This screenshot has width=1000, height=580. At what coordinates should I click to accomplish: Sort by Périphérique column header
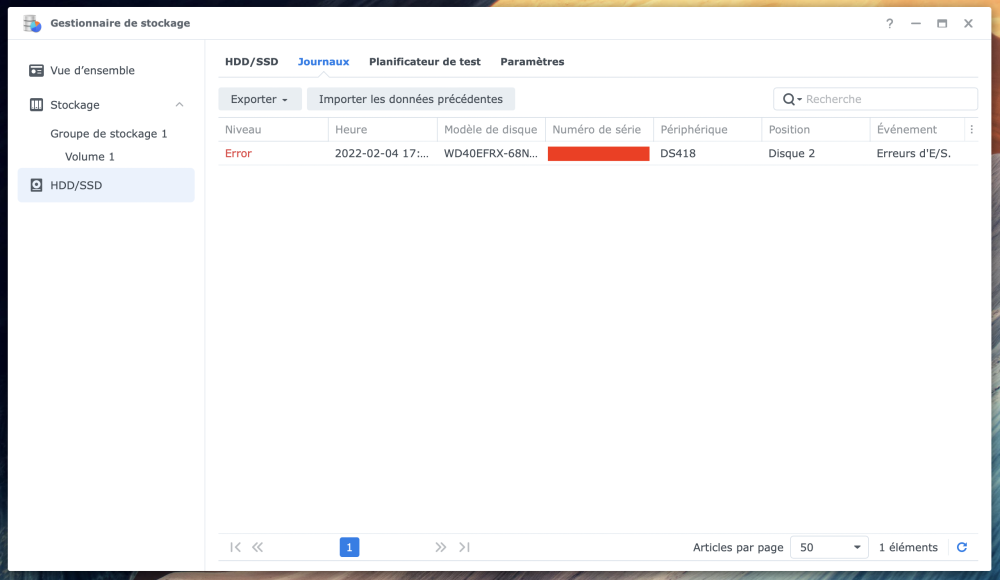[707, 130]
